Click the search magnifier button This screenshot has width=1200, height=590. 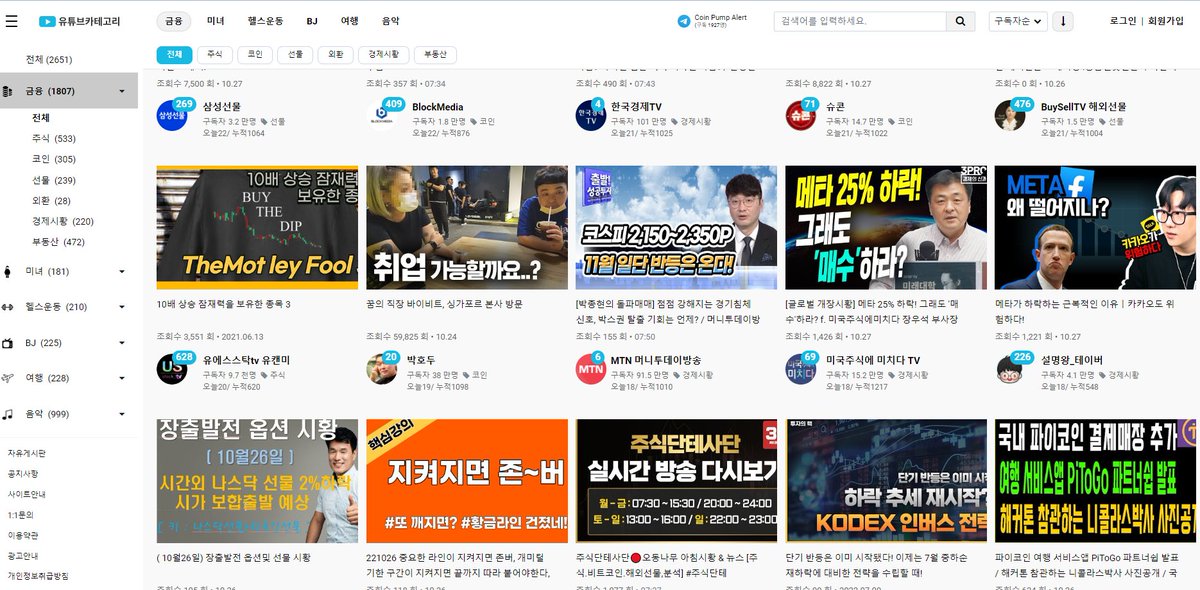(x=960, y=21)
